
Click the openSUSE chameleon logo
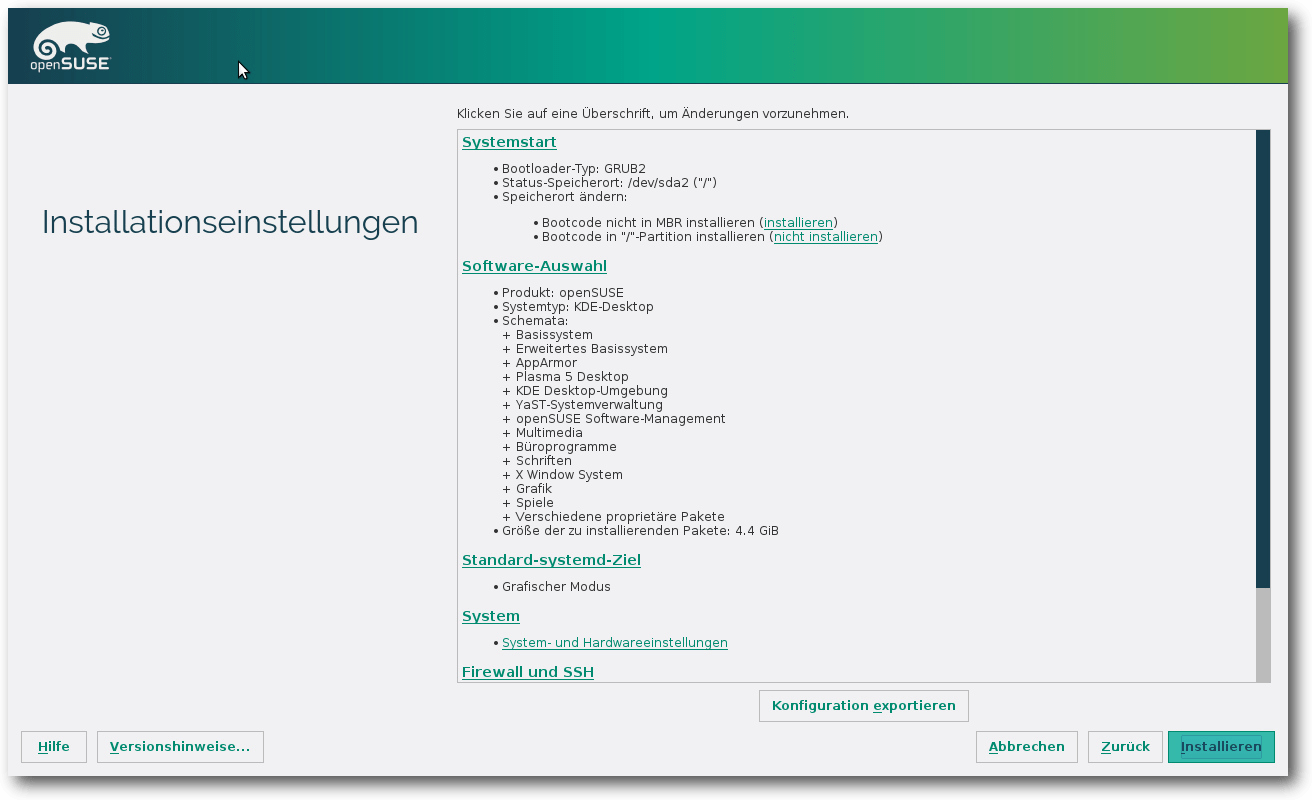(71, 46)
